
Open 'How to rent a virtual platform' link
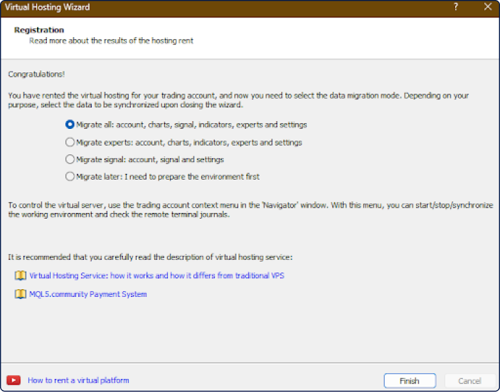[x=78, y=380]
